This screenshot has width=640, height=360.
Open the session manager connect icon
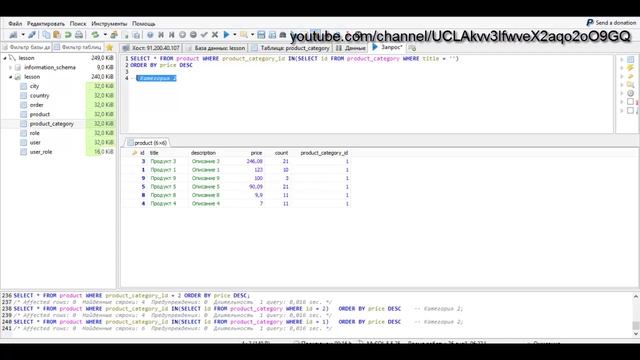(13, 35)
